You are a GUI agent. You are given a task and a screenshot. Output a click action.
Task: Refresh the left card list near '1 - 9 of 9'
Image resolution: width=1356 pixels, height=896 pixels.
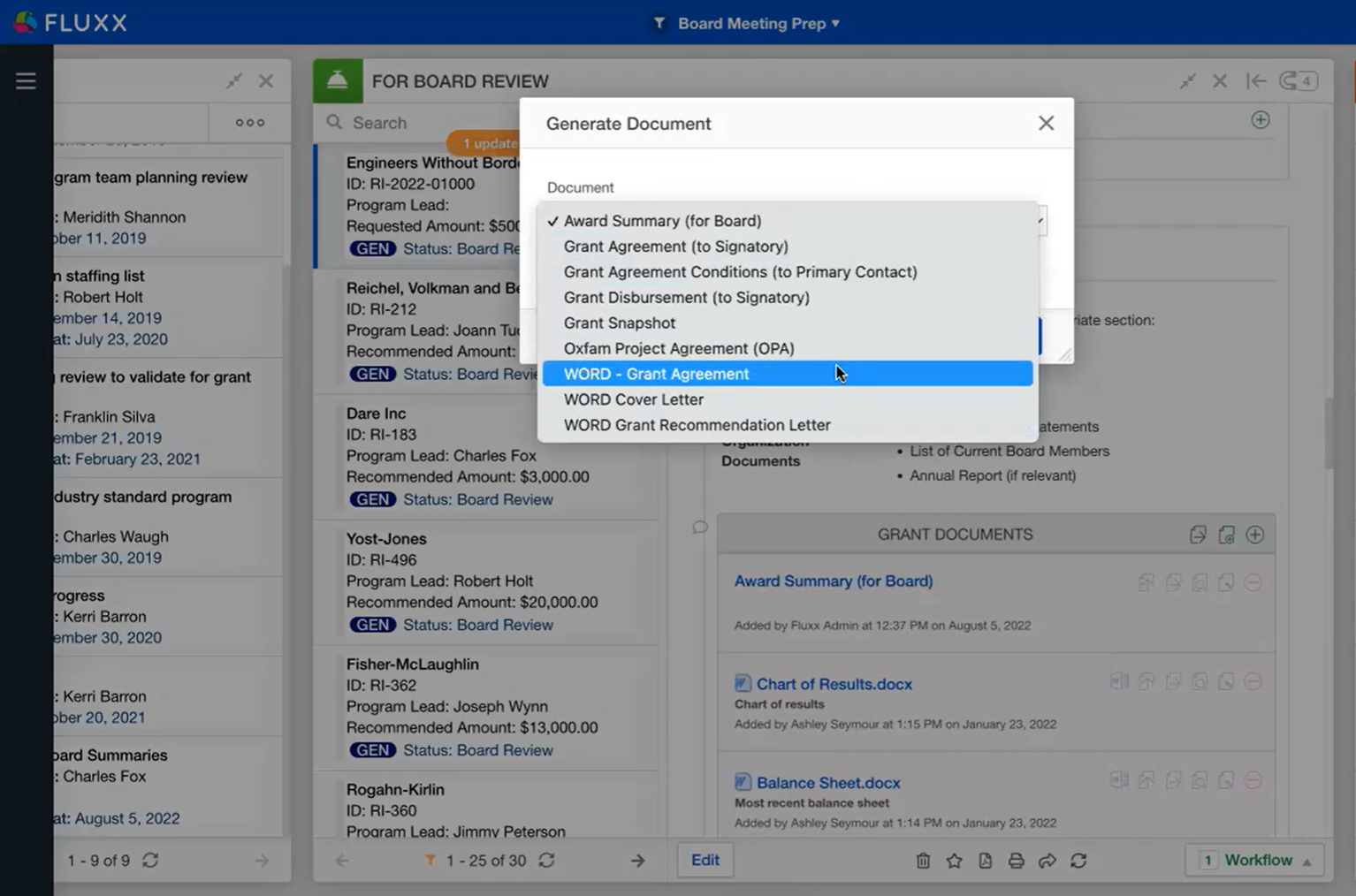click(150, 861)
